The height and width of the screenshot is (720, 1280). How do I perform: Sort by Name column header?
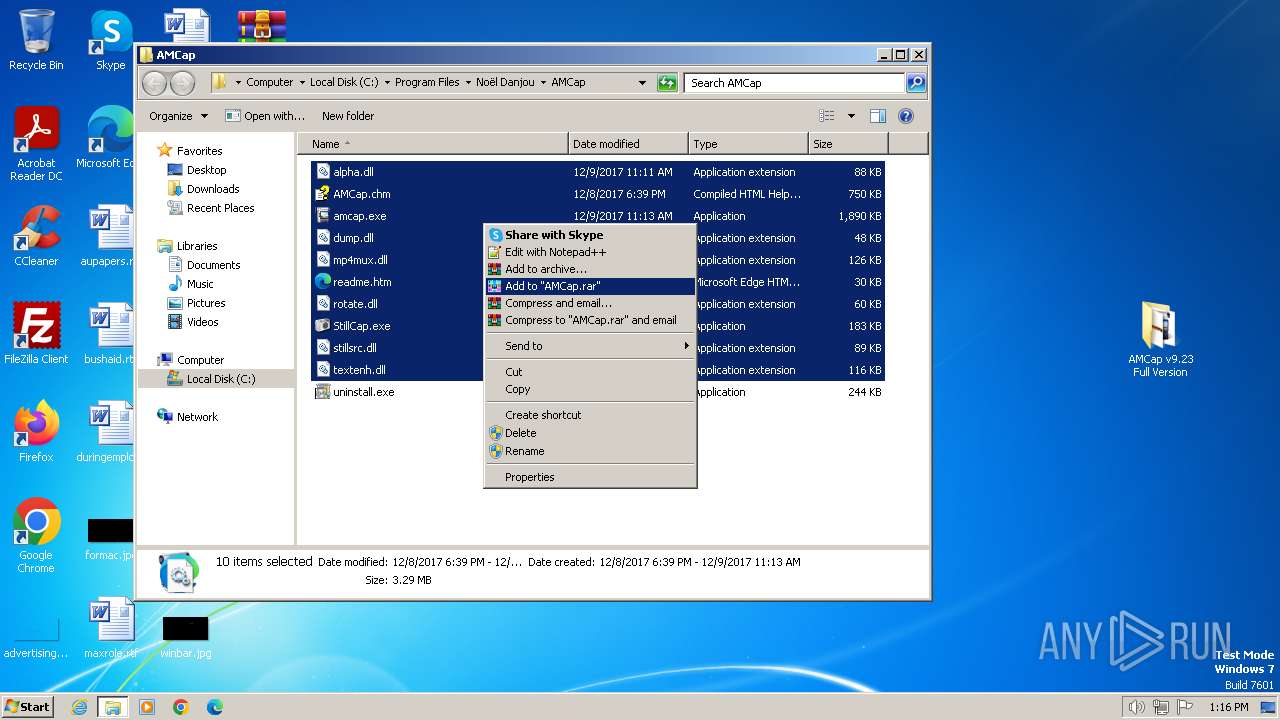tap(432, 144)
